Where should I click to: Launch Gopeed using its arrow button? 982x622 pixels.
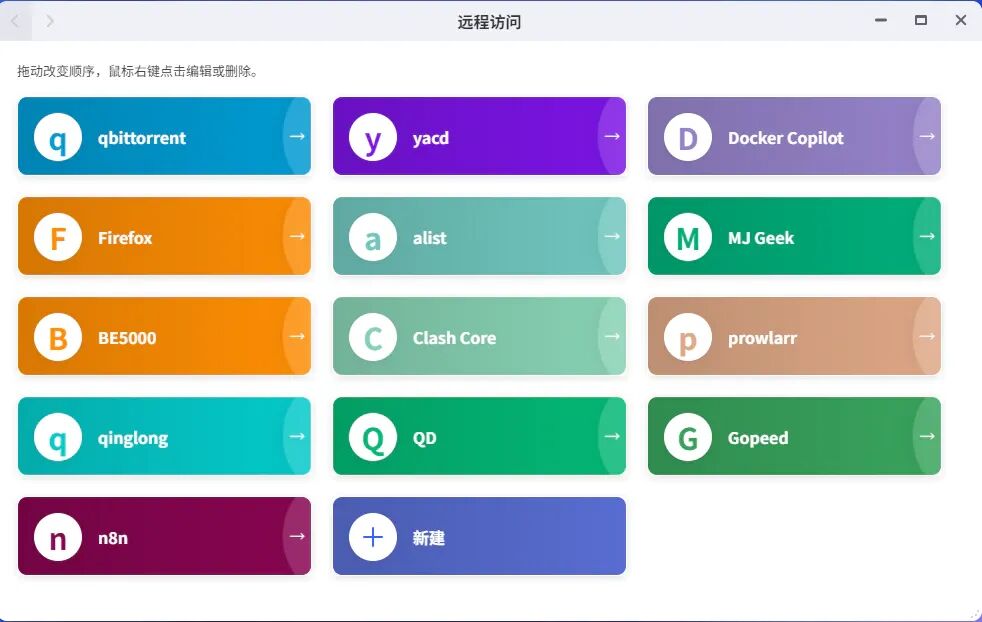pyautogui.click(x=927, y=436)
